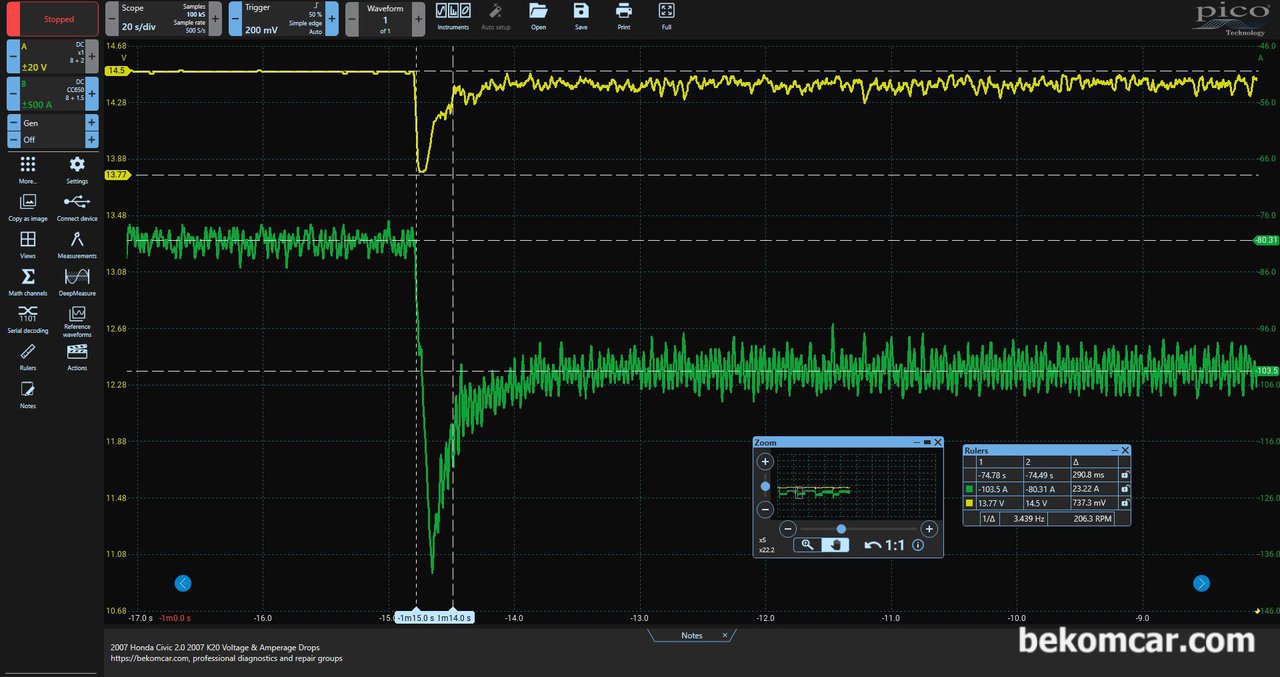The image size is (1280, 677).
Task: Decrease Channel A input range
Action: point(13,57)
